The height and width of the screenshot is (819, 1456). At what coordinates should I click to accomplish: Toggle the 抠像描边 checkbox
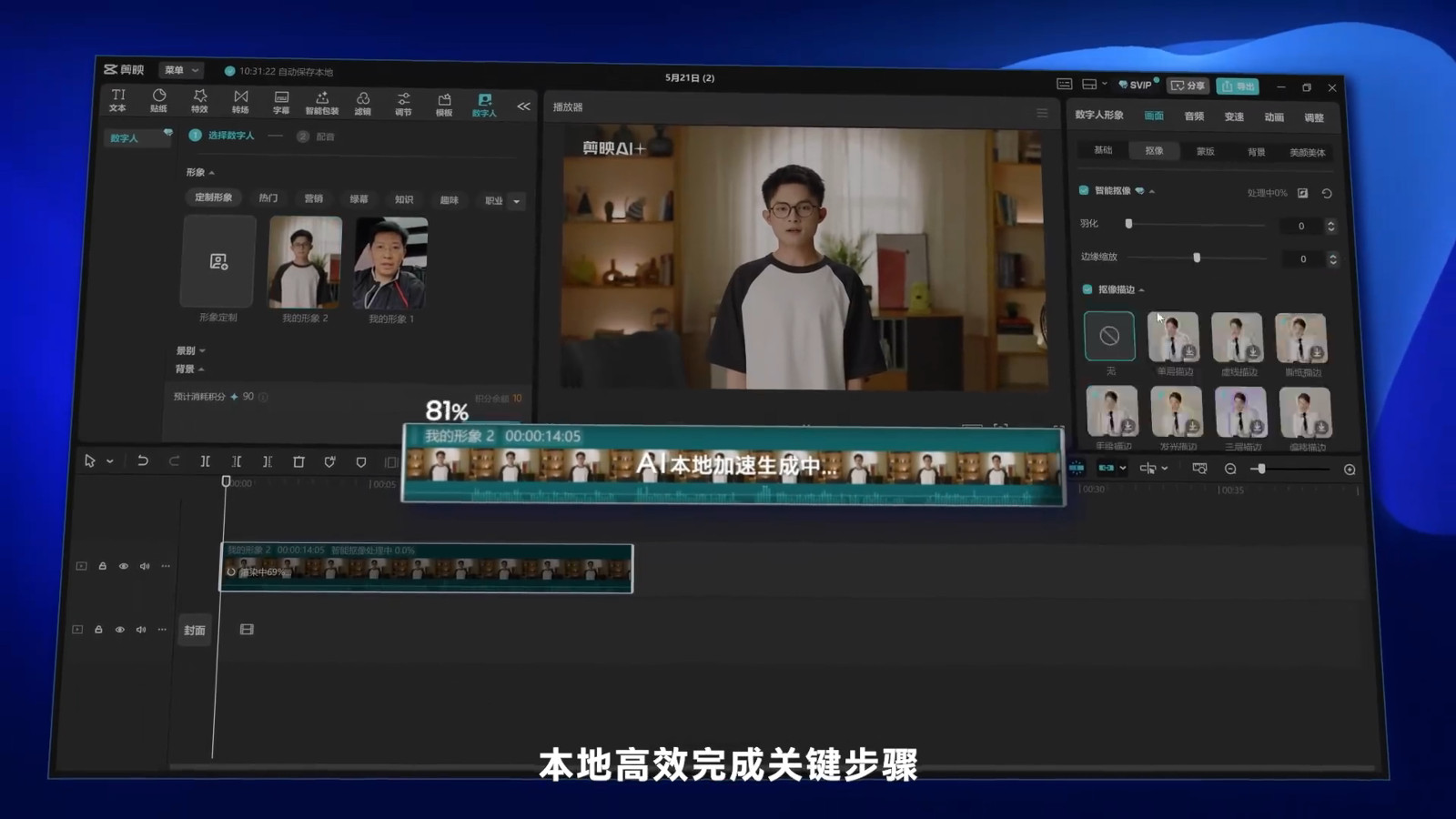tap(1087, 289)
